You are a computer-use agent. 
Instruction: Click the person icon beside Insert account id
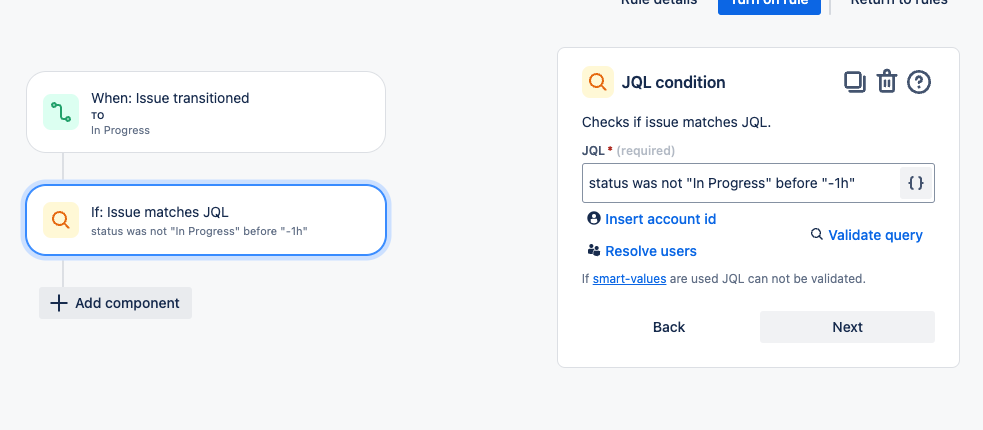click(594, 218)
